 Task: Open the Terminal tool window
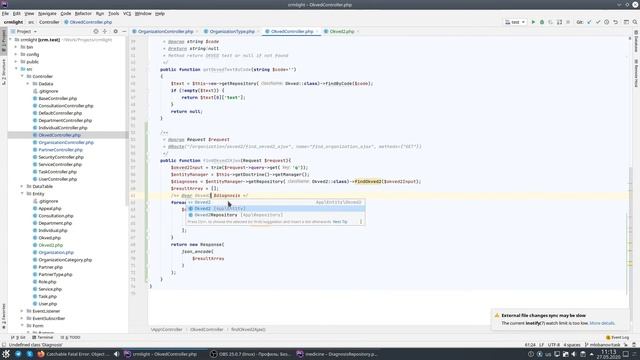(42, 338)
